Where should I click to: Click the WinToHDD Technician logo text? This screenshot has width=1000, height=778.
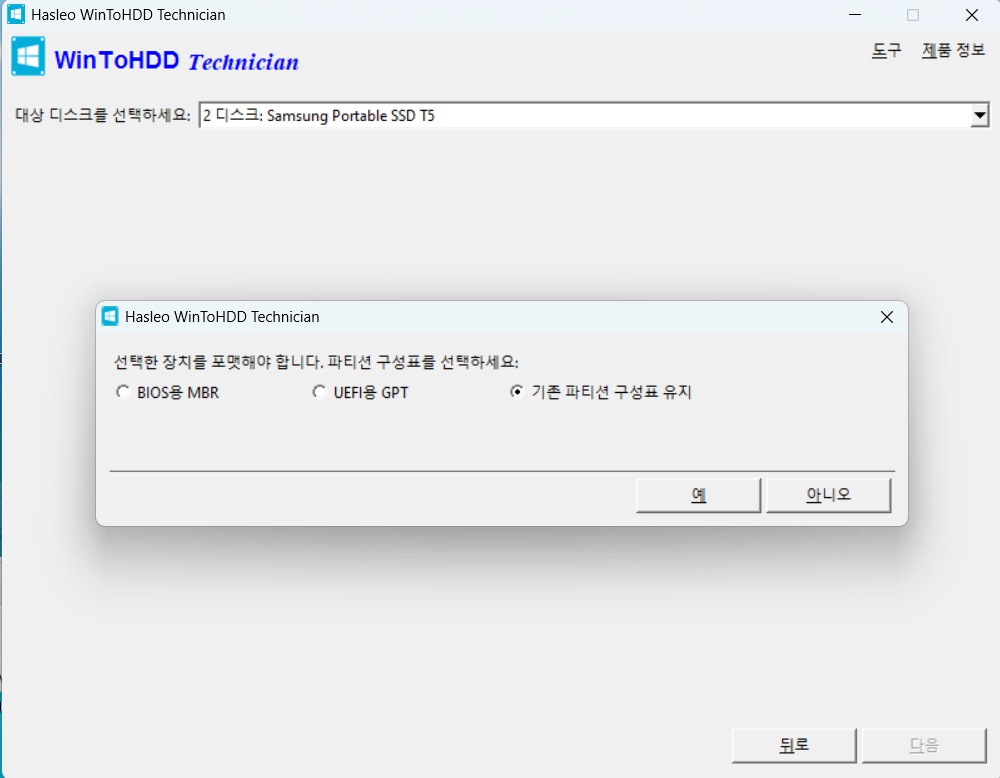[x=177, y=61]
